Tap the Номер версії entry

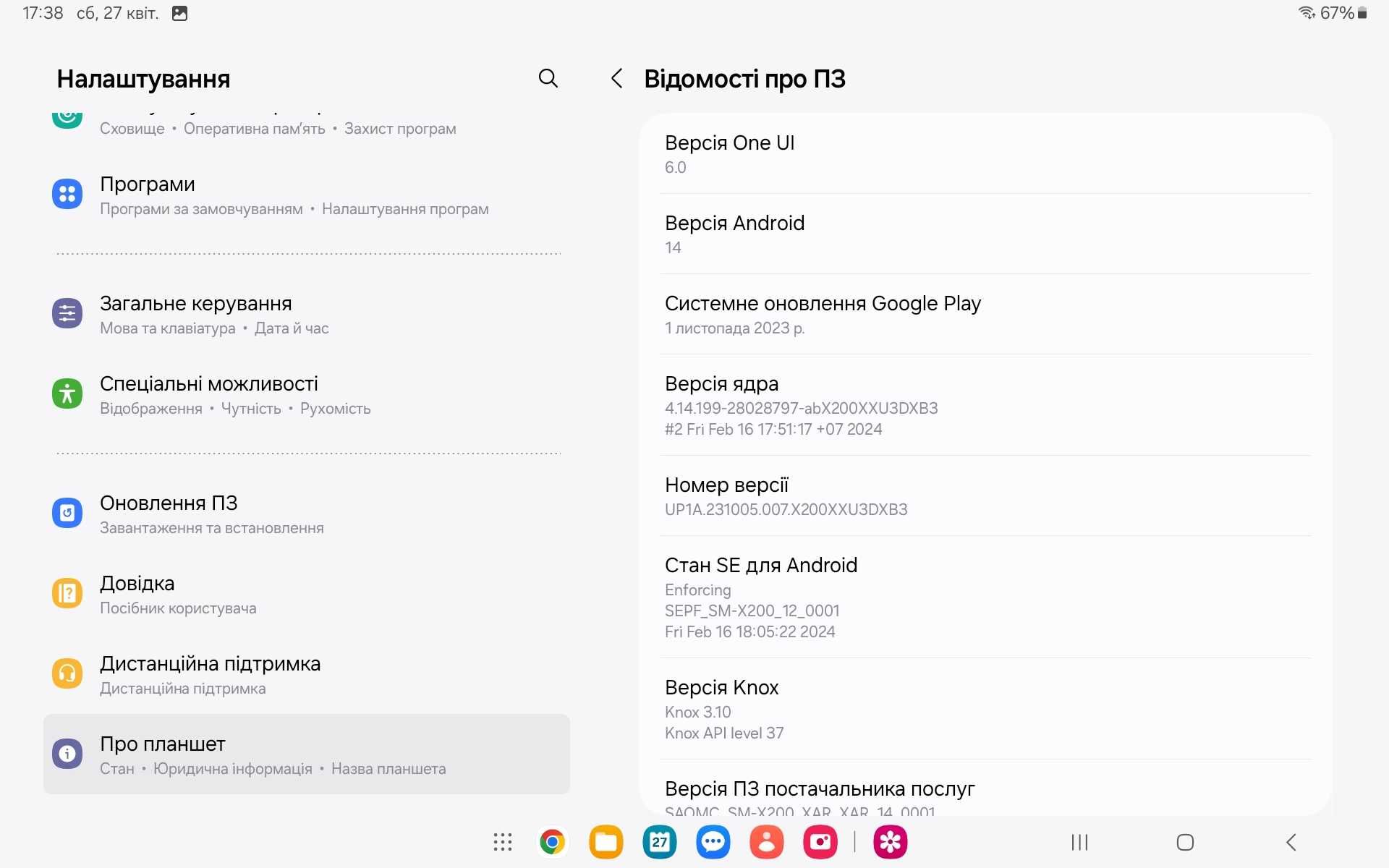985,495
